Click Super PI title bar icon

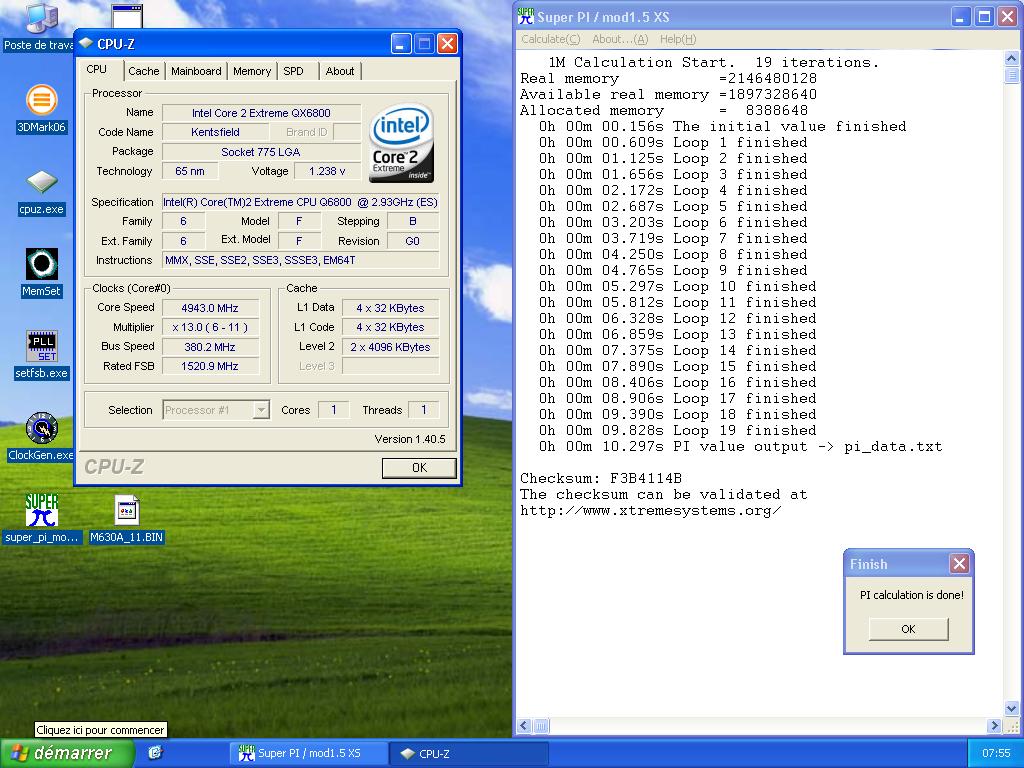(x=525, y=16)
